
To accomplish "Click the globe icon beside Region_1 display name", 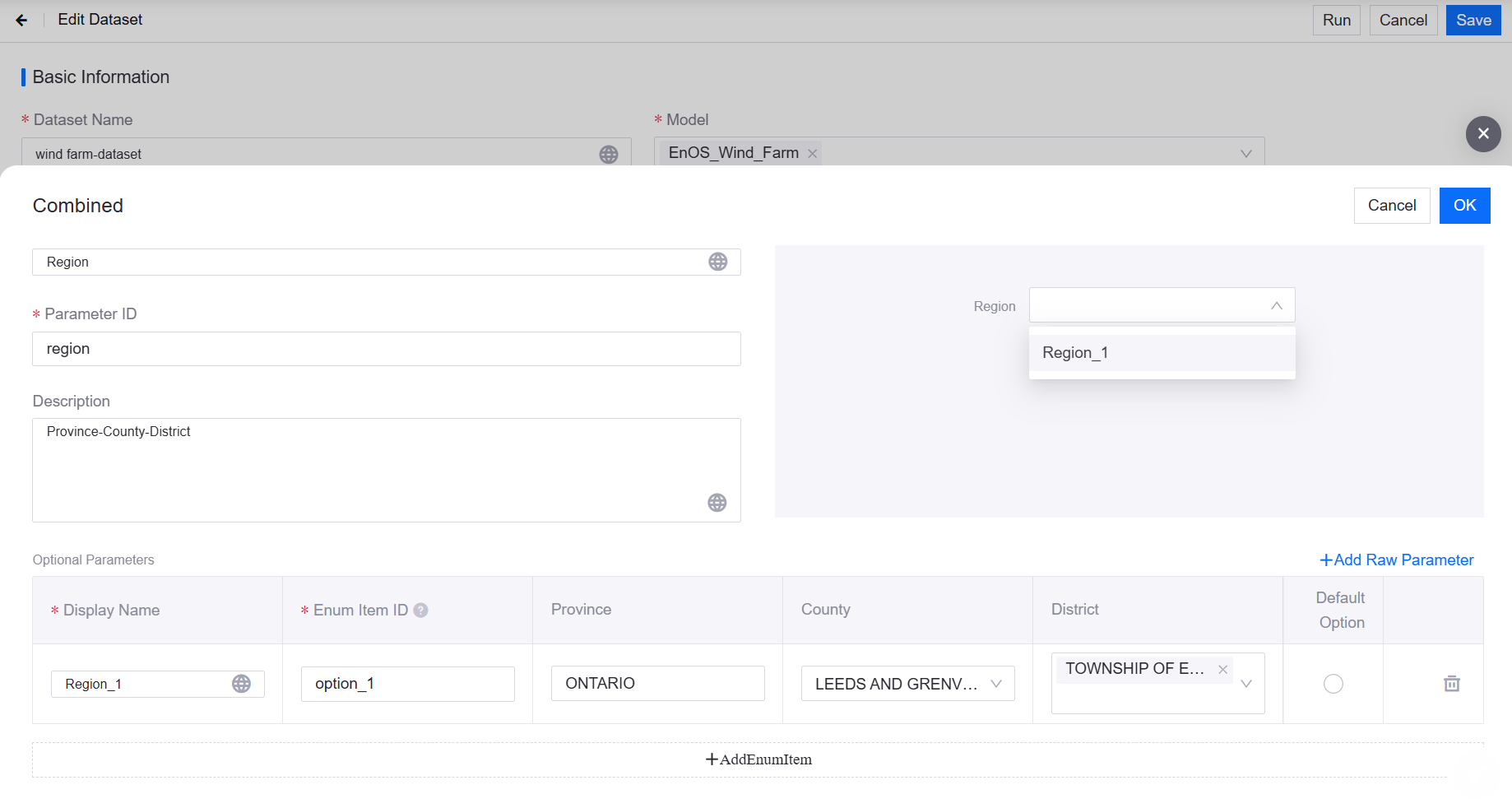I will (x=241, y=684).
